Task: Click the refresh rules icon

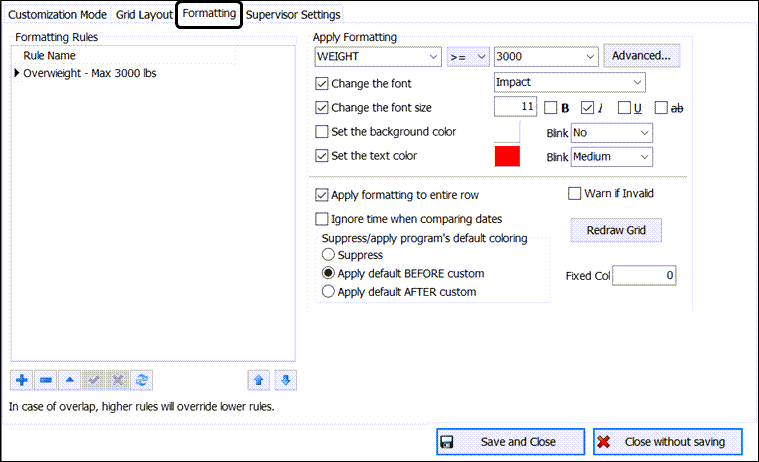Action: pos(141,380)
